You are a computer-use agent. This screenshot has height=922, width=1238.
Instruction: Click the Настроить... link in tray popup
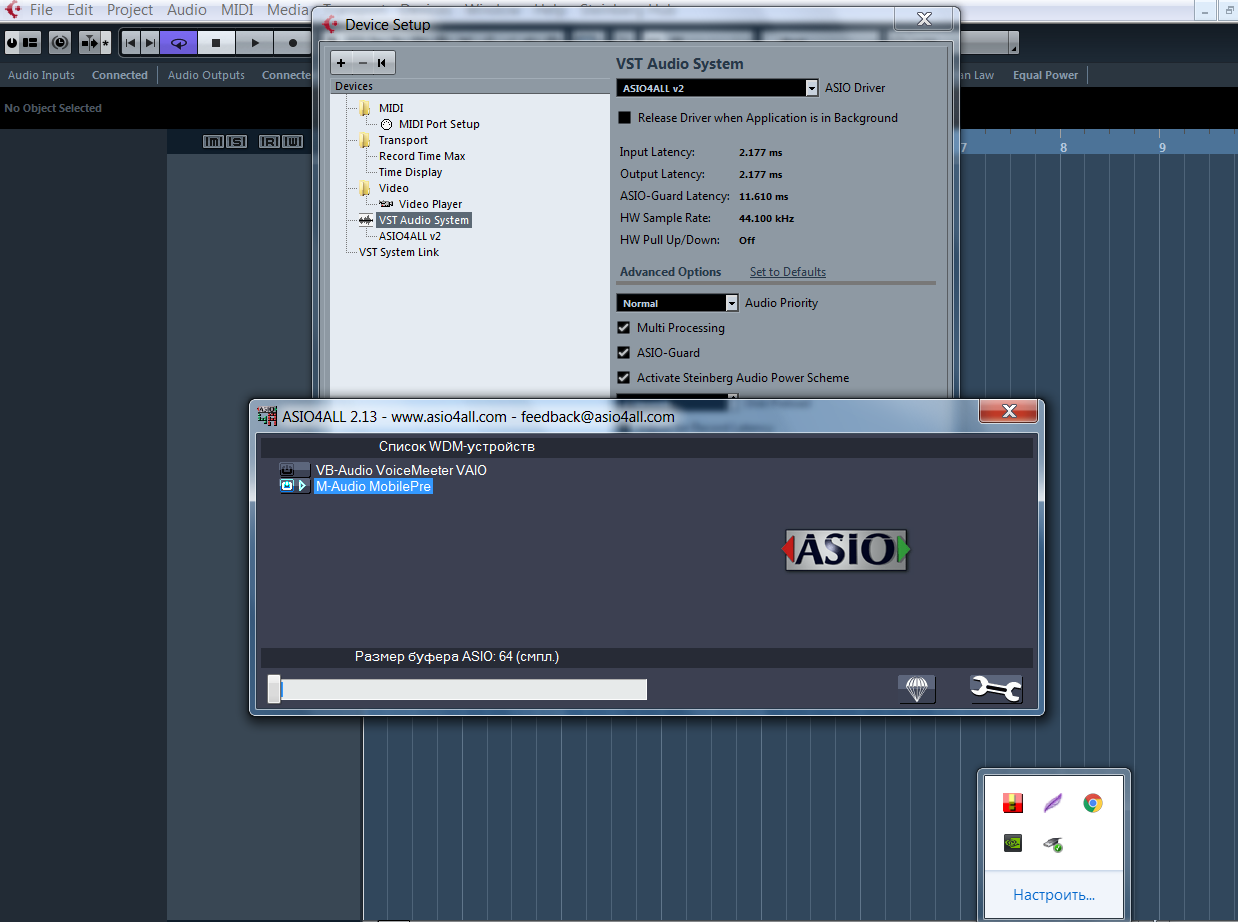pos(1054,895)
